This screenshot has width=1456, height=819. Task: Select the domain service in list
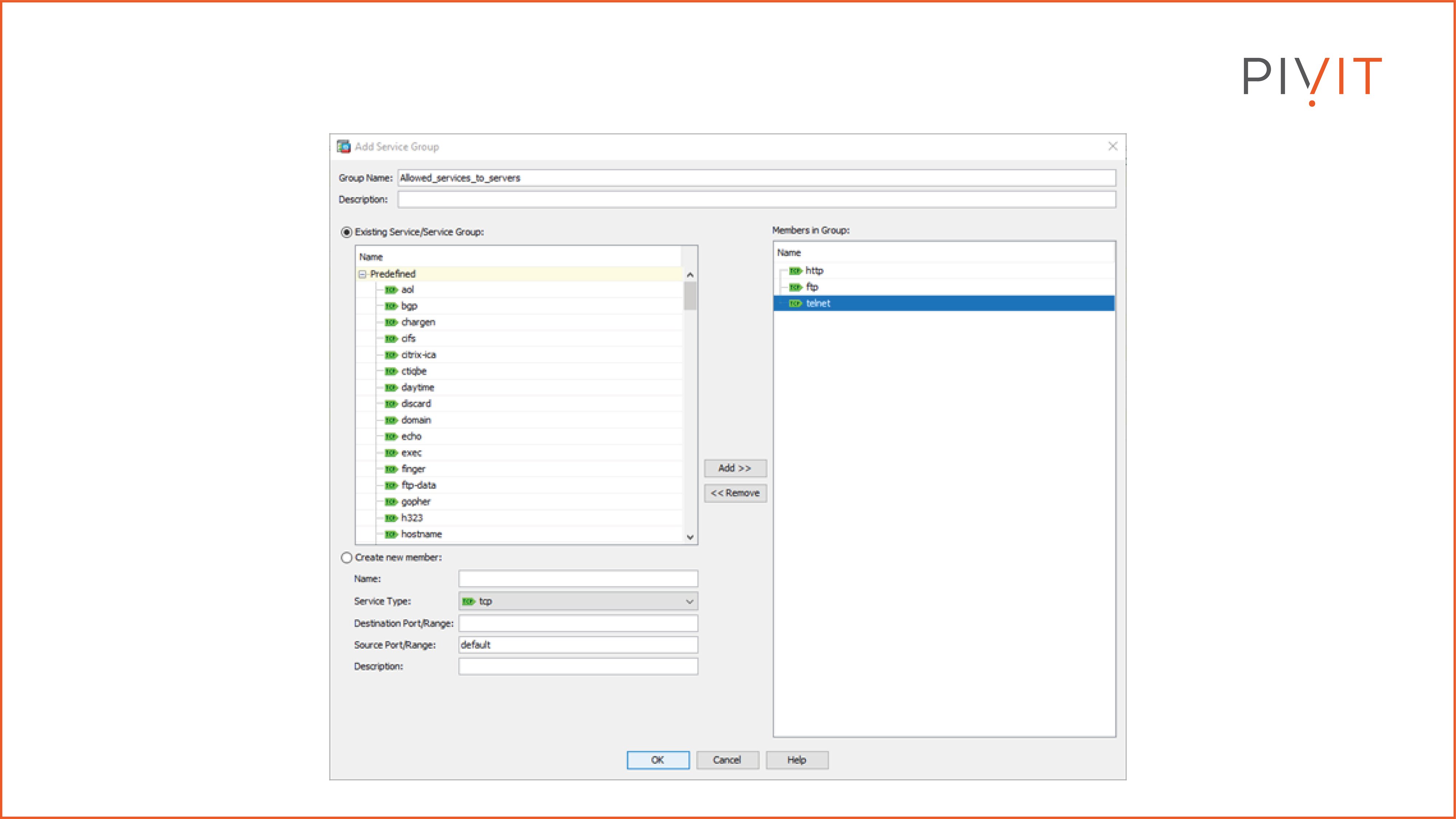click(x=416, y=420)
